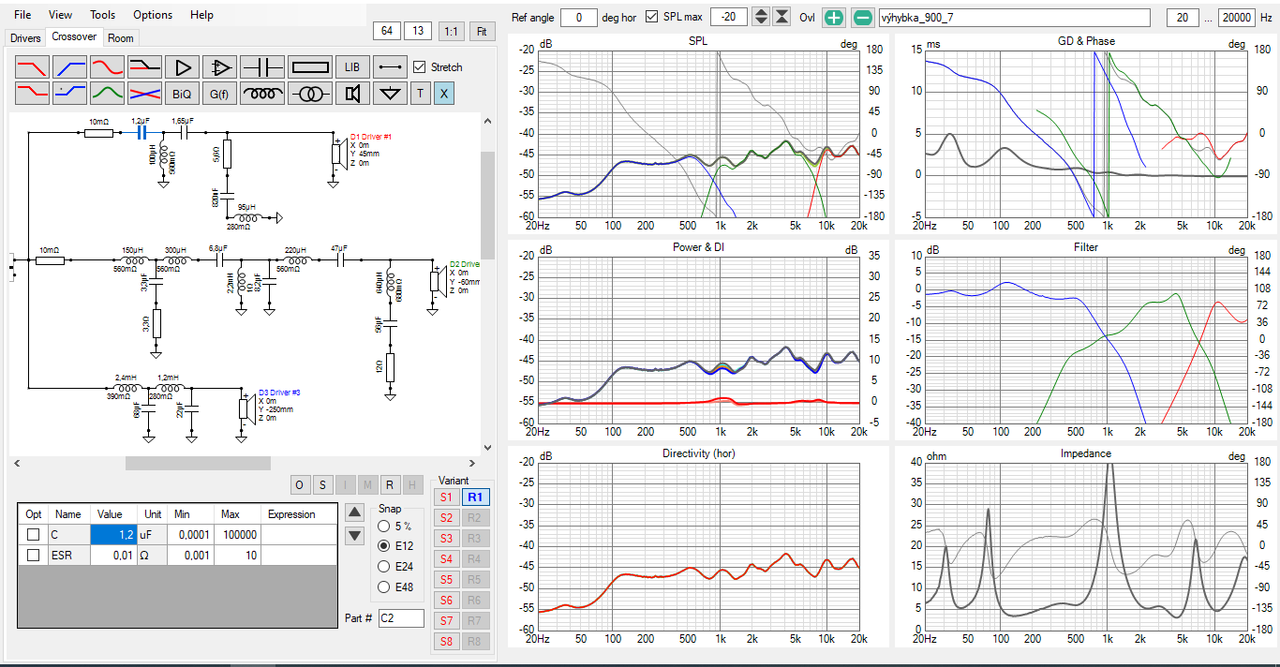Click the BiQ biquad button
Viewport: 1280px width, 667px height.
click(x=182, y=93)
